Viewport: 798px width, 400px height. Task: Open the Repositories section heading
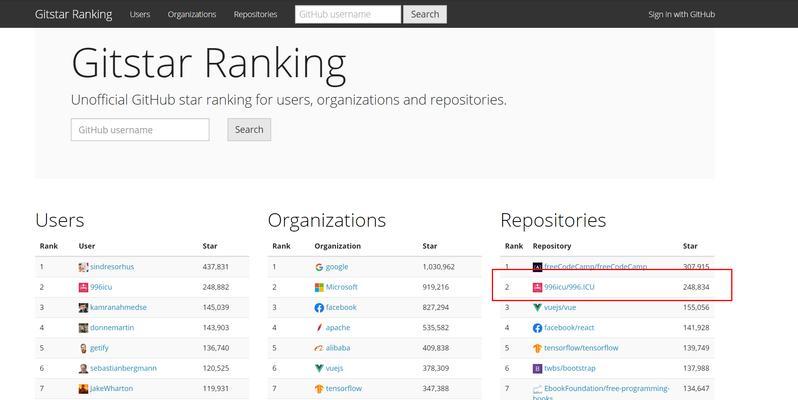click(553, 220)
